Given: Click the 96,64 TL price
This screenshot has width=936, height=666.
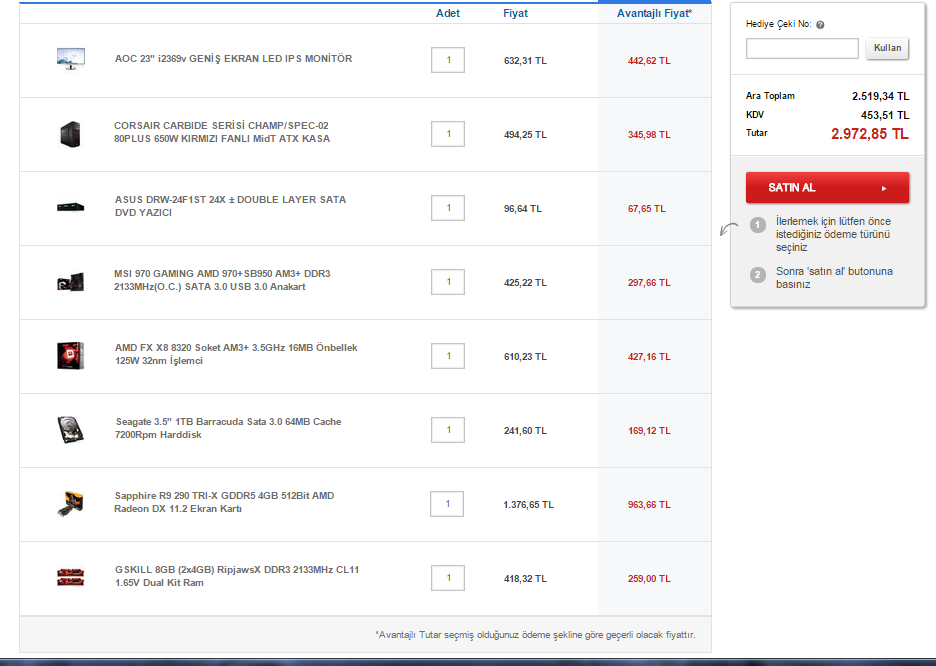Looking at the screenshot, I should click(523, 209).
